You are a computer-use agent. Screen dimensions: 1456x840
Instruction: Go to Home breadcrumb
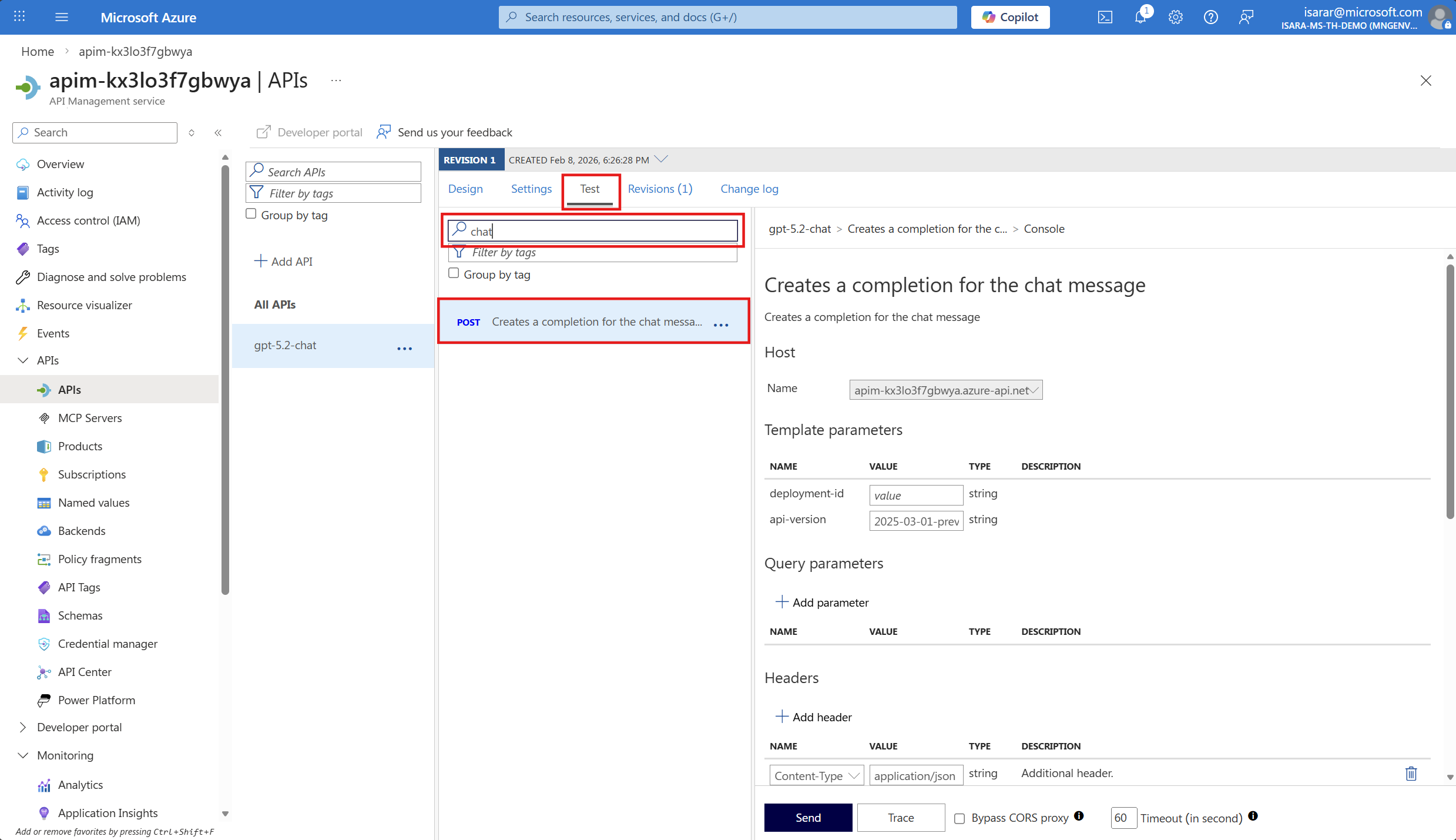(x=38, y=51)
